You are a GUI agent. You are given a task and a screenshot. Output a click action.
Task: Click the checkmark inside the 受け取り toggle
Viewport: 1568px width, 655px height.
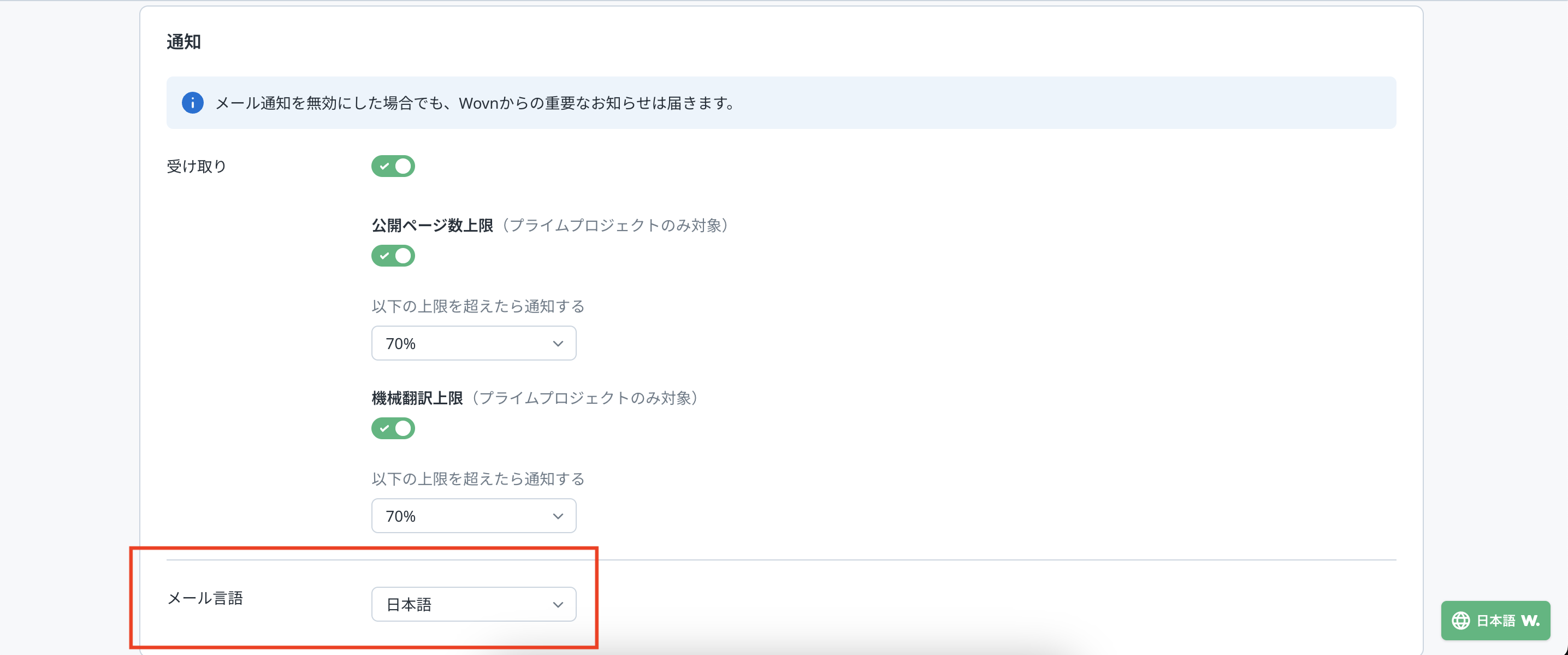point(384,166)
